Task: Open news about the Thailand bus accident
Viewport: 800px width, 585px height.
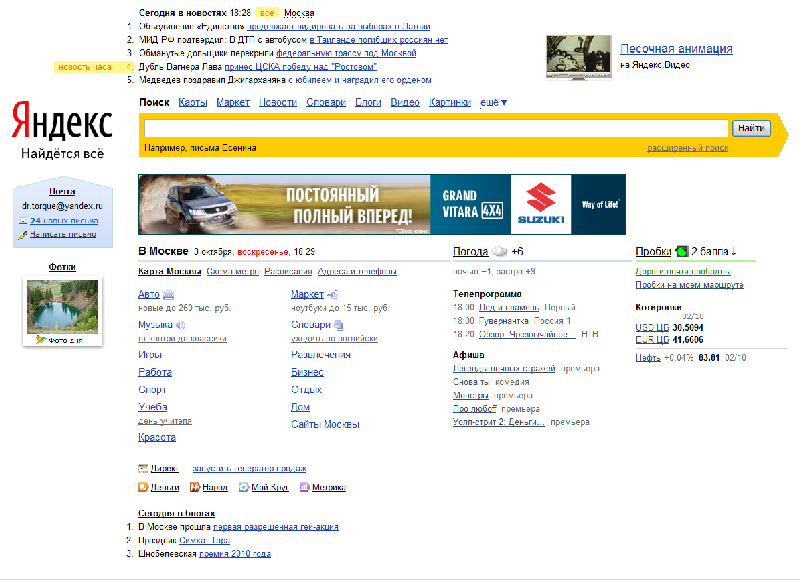Action: click(379, 40)
